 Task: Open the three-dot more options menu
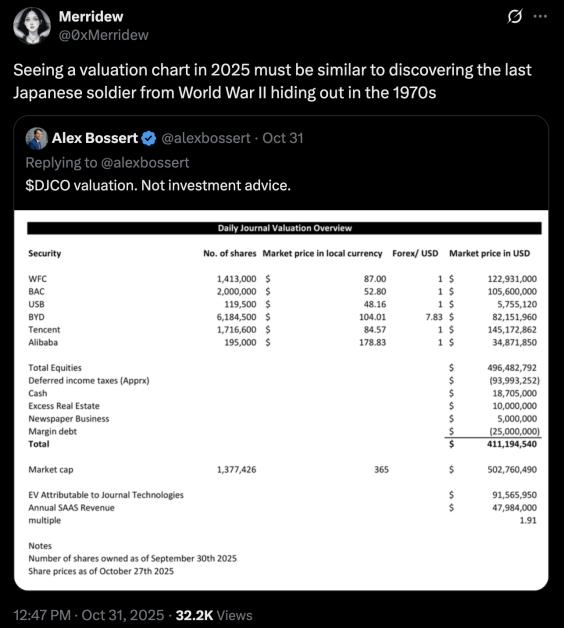(x=540, y=16)
